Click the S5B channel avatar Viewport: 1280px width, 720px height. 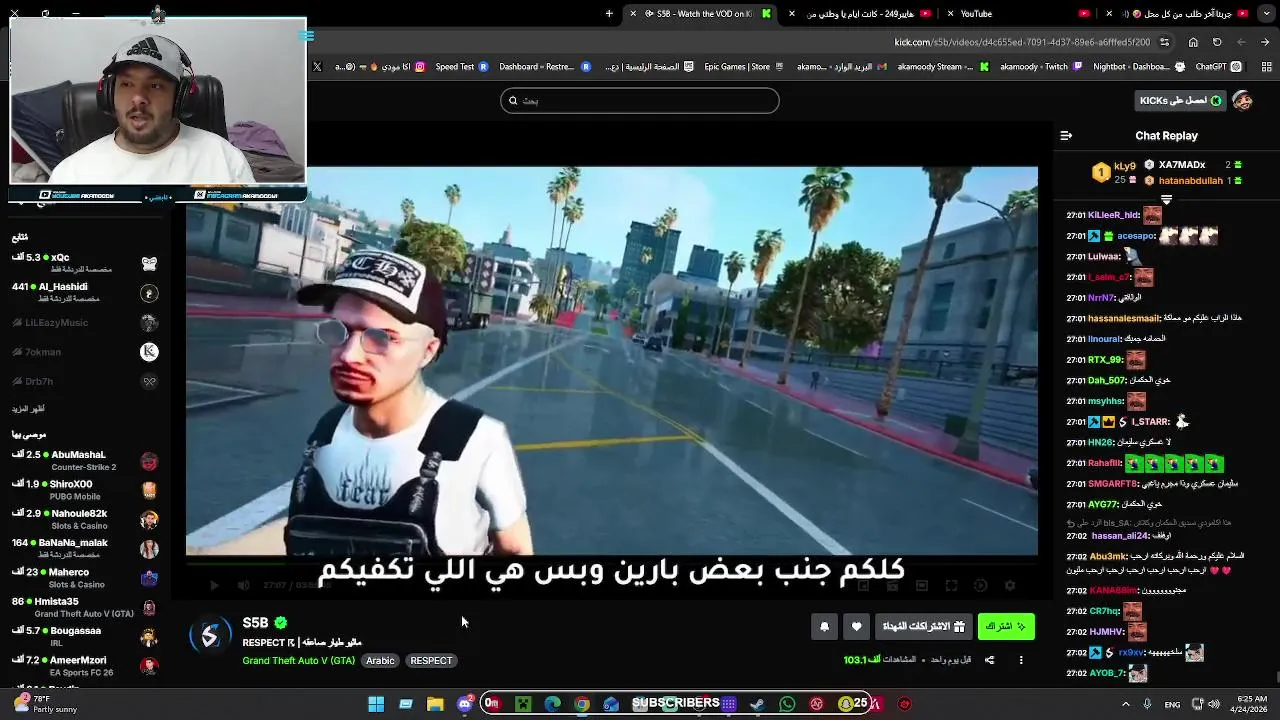click(210, 637)
